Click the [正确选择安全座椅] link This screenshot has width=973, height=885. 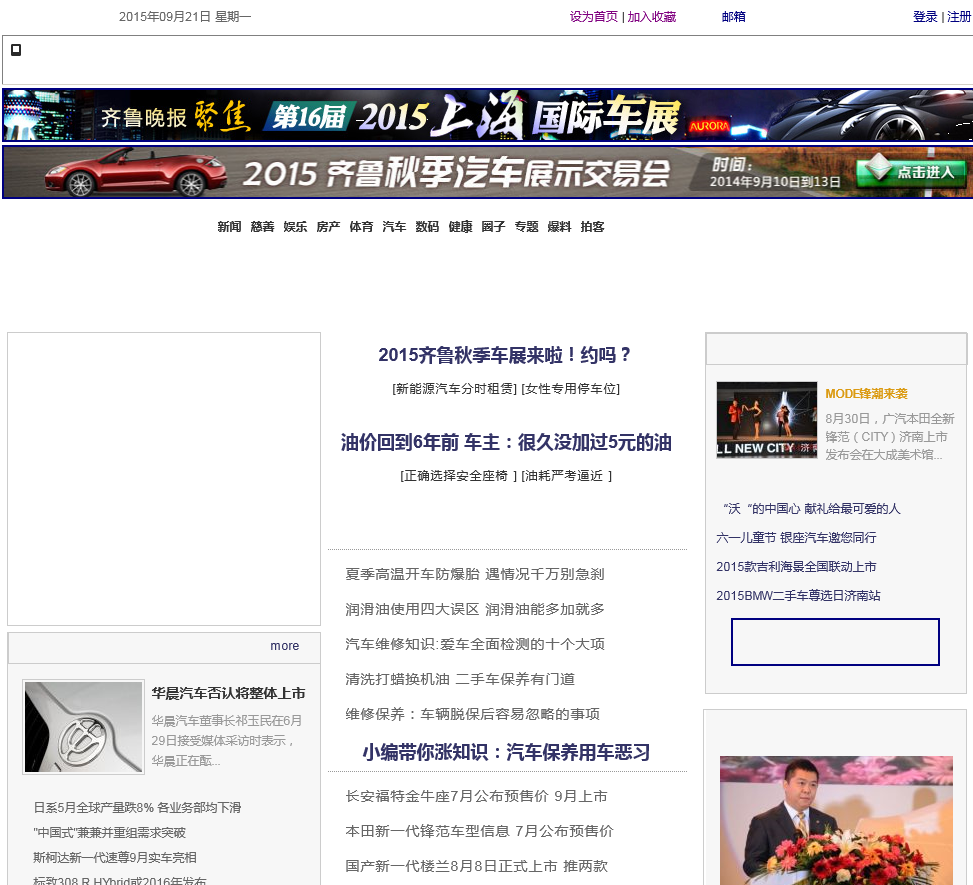459,476
